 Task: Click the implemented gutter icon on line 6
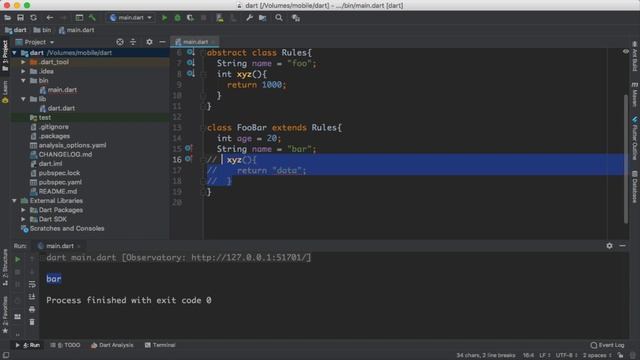point(191,52)
